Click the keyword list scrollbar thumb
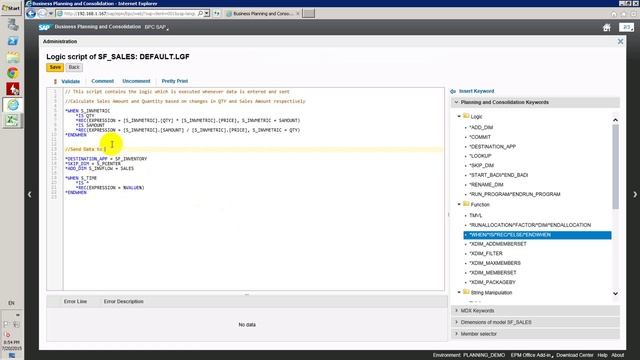 (x=616, y=167)
